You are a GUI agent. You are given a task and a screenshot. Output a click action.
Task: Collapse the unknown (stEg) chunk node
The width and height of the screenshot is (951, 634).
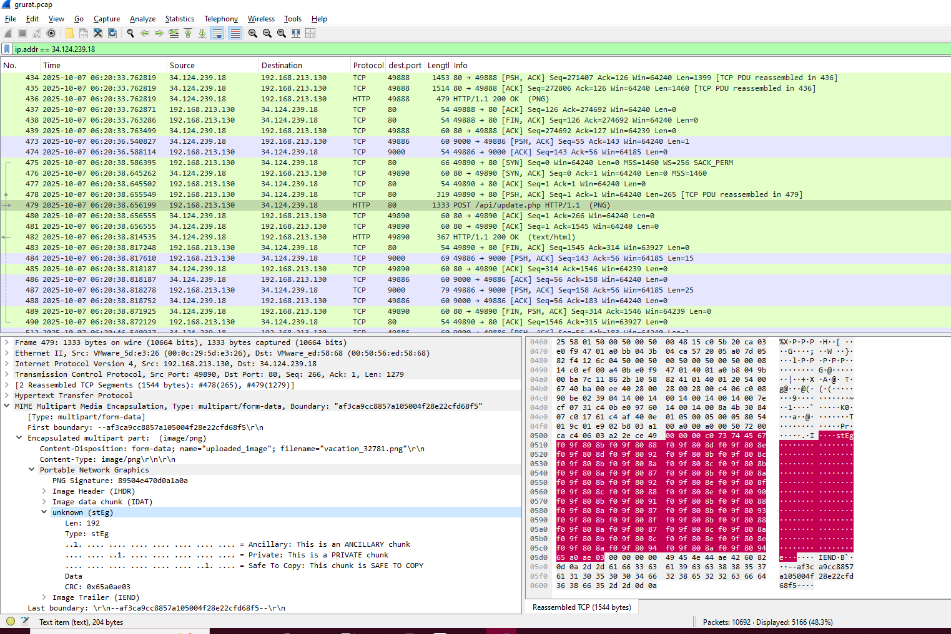[x=45, y=511]
